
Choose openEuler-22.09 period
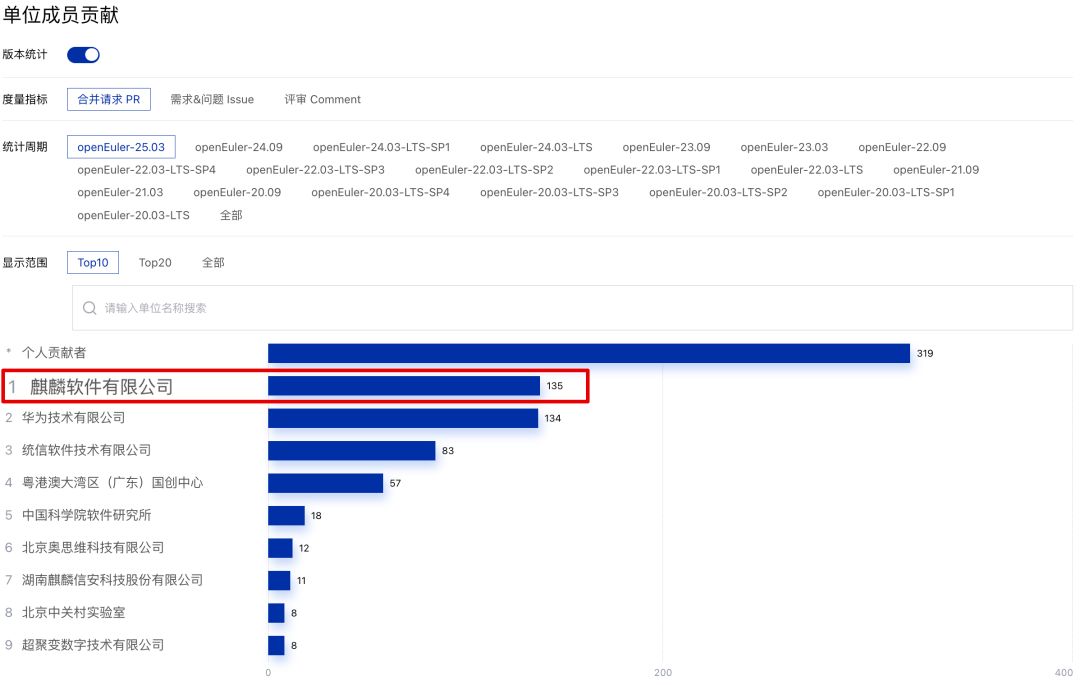(902, 147)
